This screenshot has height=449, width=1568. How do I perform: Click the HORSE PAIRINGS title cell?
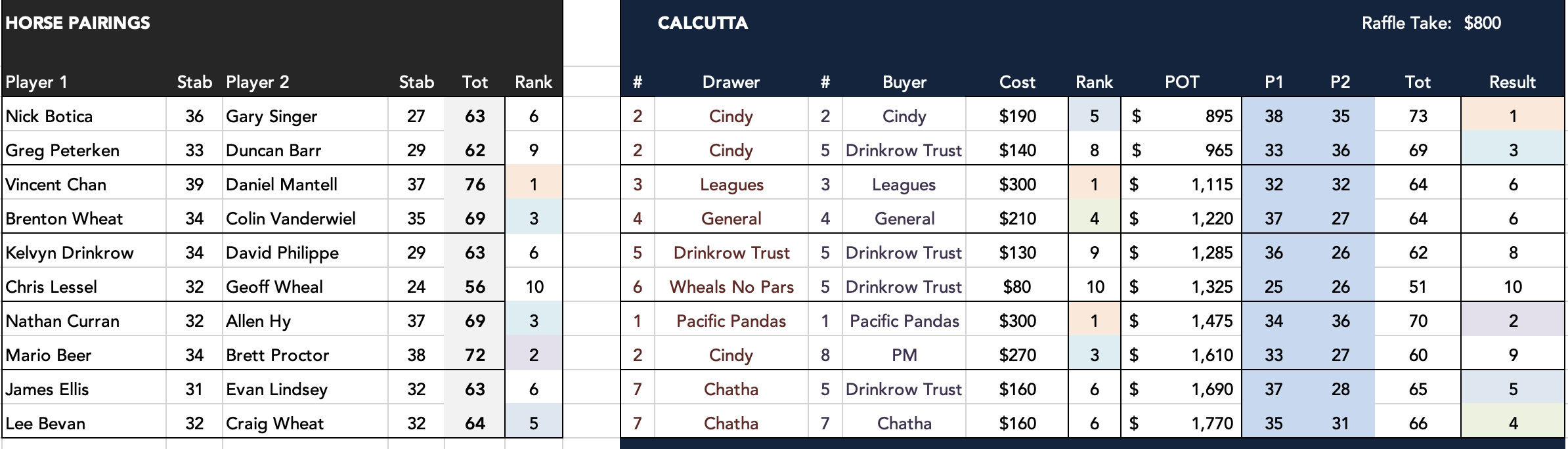(x=78, y=23)
